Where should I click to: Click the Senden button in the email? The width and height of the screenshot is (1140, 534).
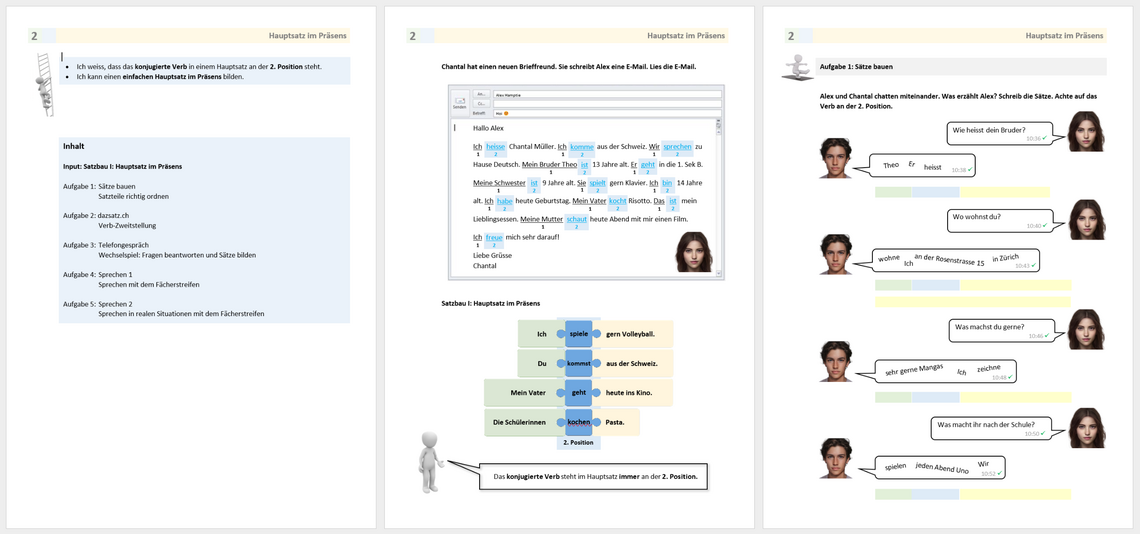[x=460, y=103]
